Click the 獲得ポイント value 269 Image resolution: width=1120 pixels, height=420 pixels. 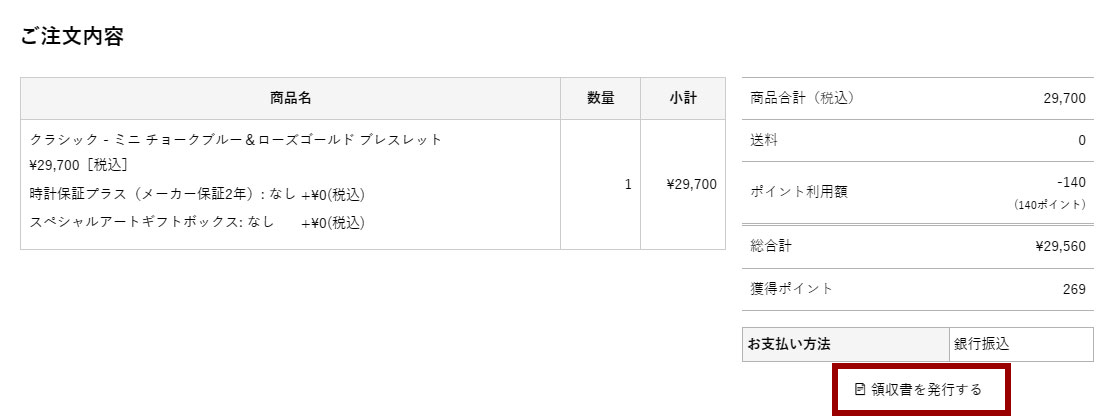[x=1074, y=289]
